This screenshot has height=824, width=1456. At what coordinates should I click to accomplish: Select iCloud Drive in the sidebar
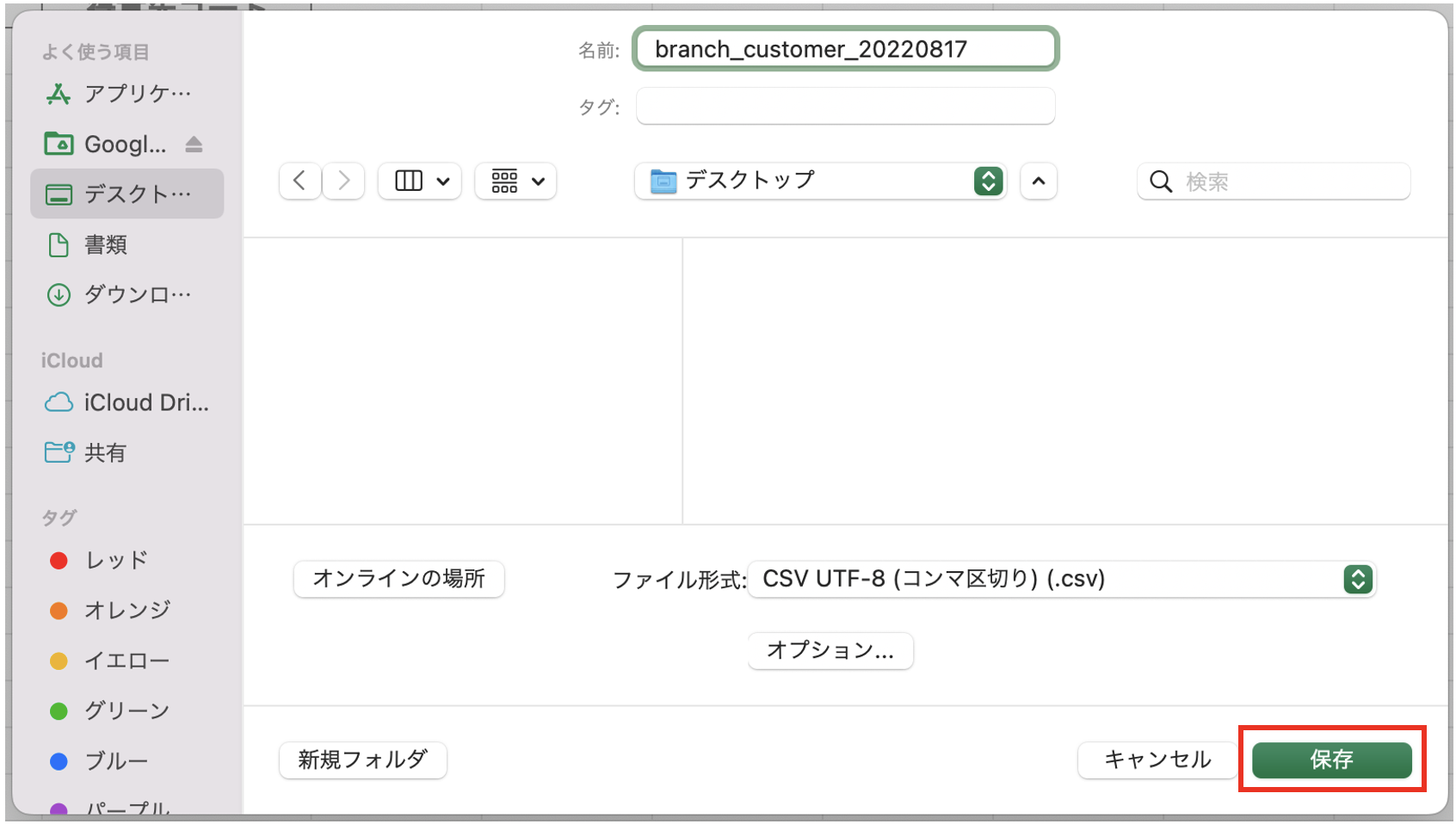[x=126, y=403]
